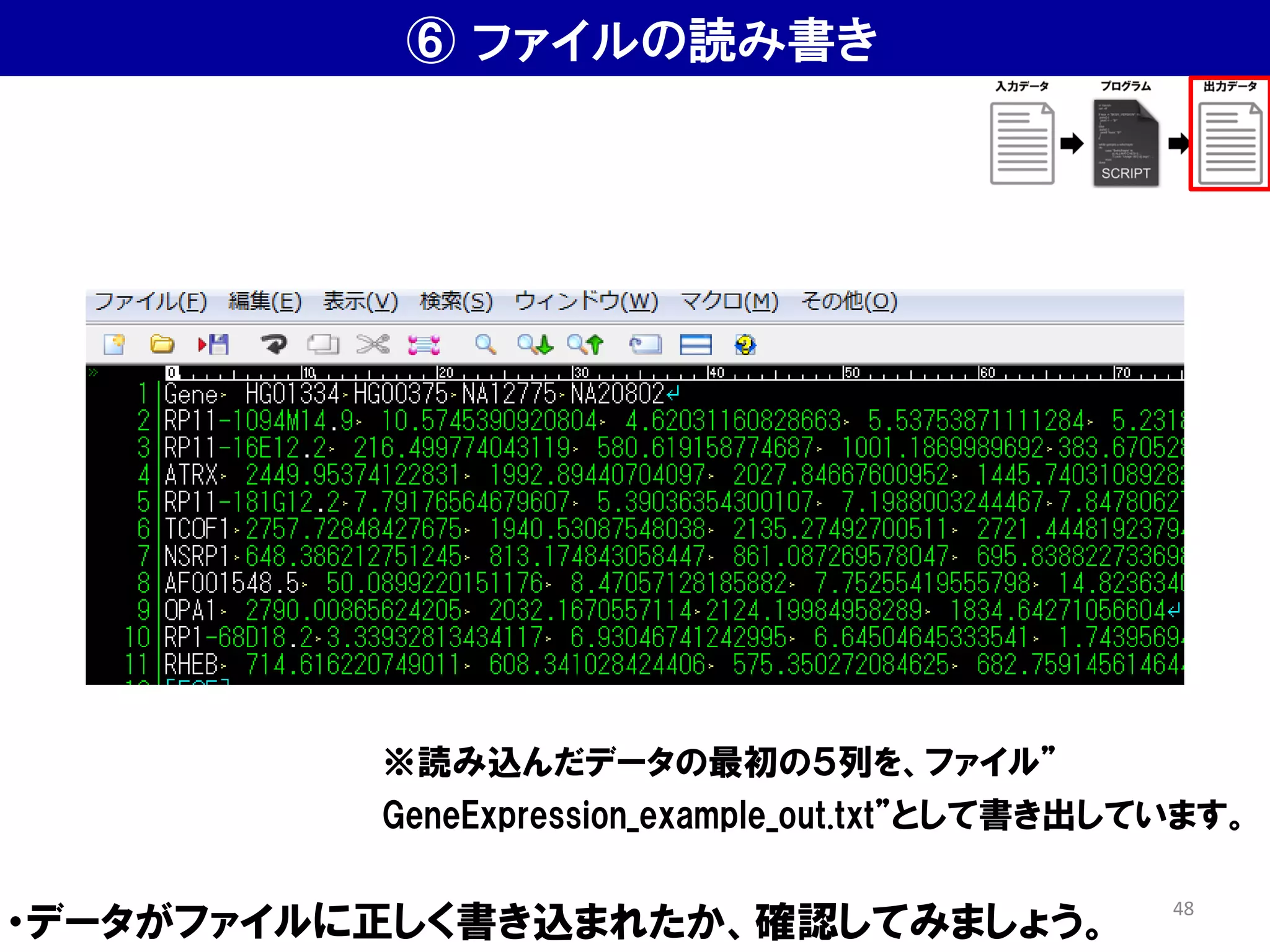
Task: Click the 入力データ document icon
Action: [1022, 143]
